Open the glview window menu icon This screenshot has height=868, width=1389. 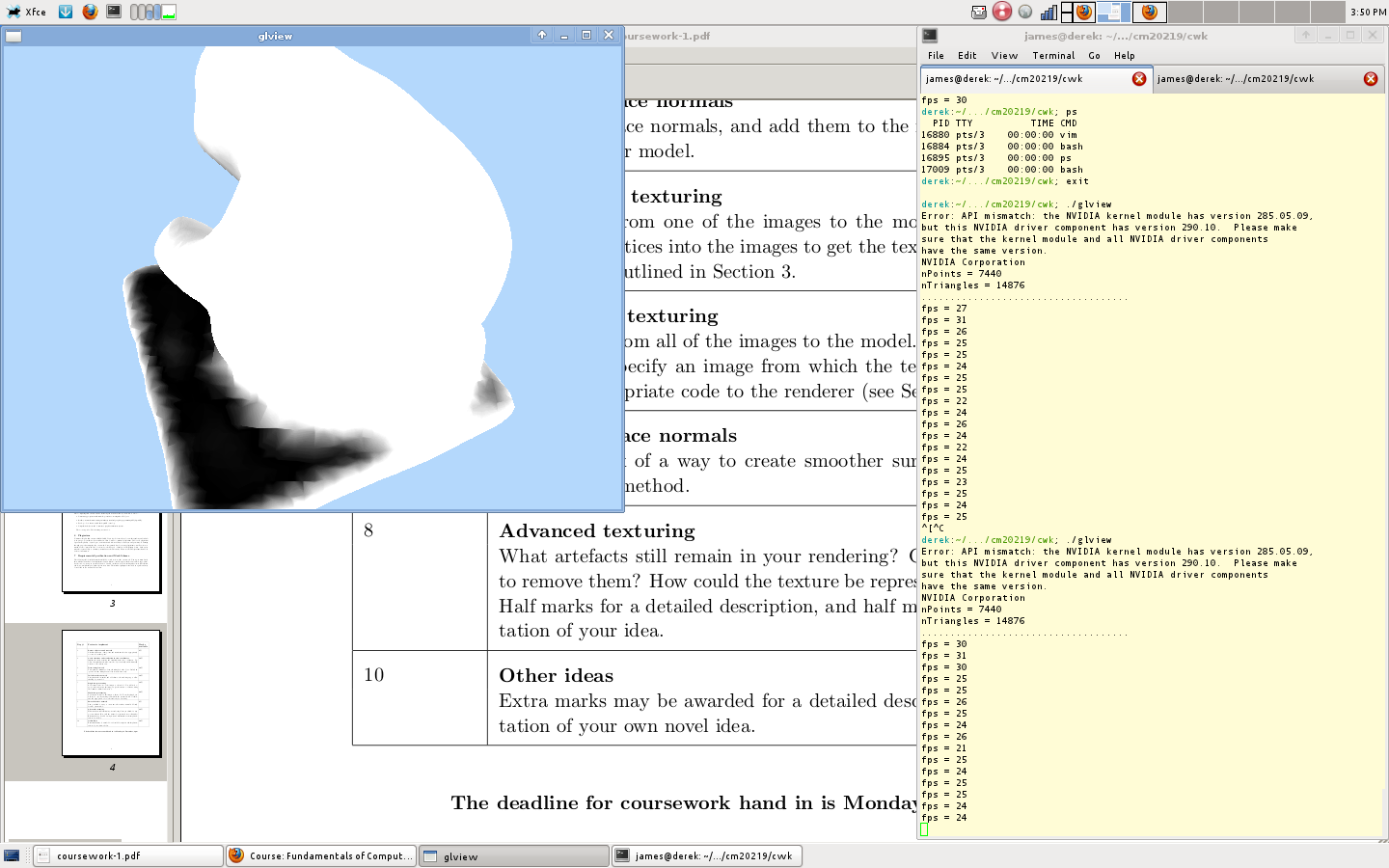pyautogui.click(x=14, y=37)
